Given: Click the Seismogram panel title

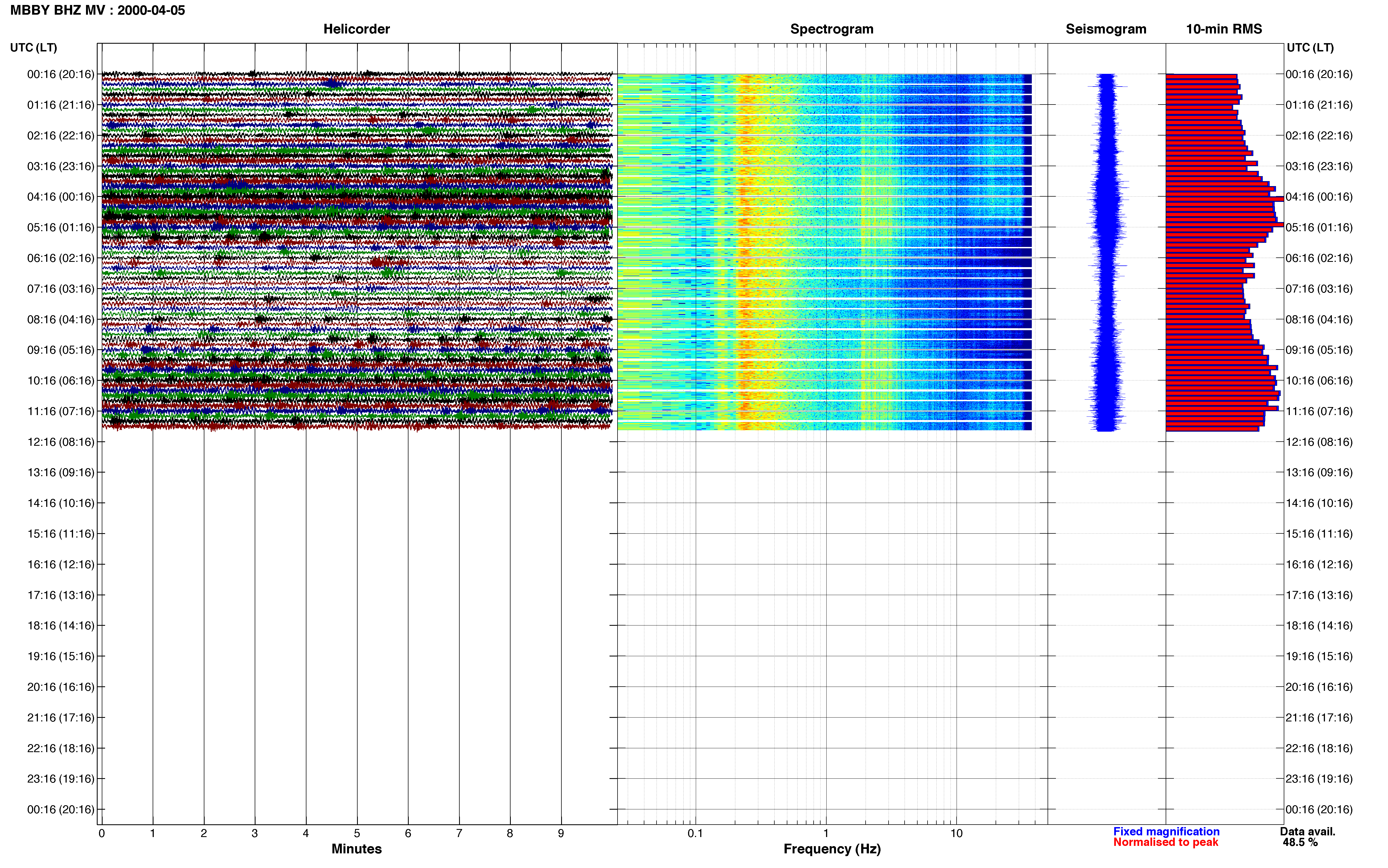Looking at the screenshot, I should [1106, 29].
